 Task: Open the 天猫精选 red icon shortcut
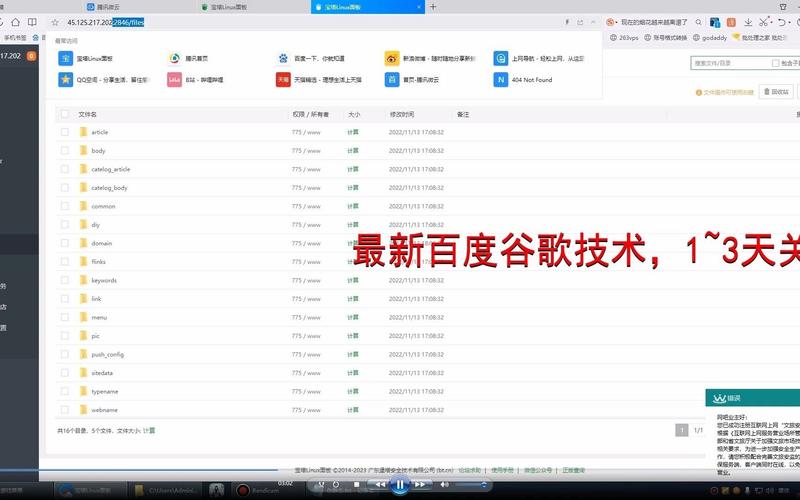tap(283, 80)
